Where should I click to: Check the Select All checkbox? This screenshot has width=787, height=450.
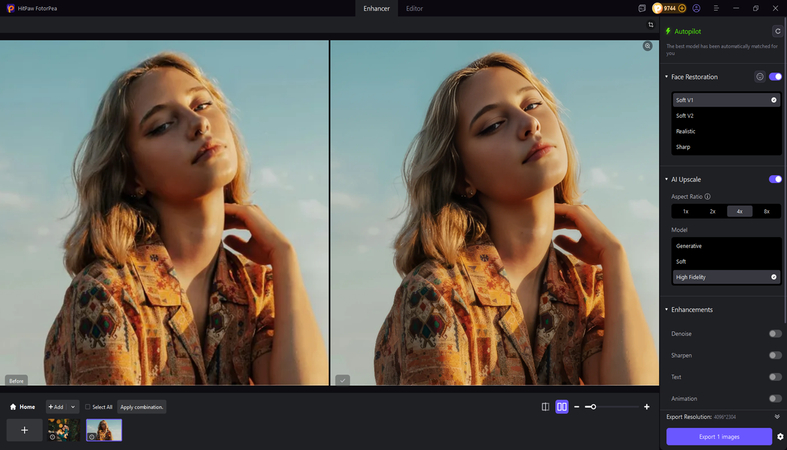88,407
